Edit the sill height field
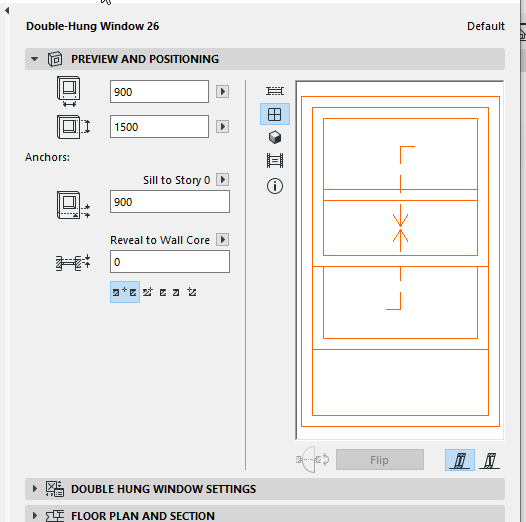This screenshot has width=526, height=522. tap(170, 202)
